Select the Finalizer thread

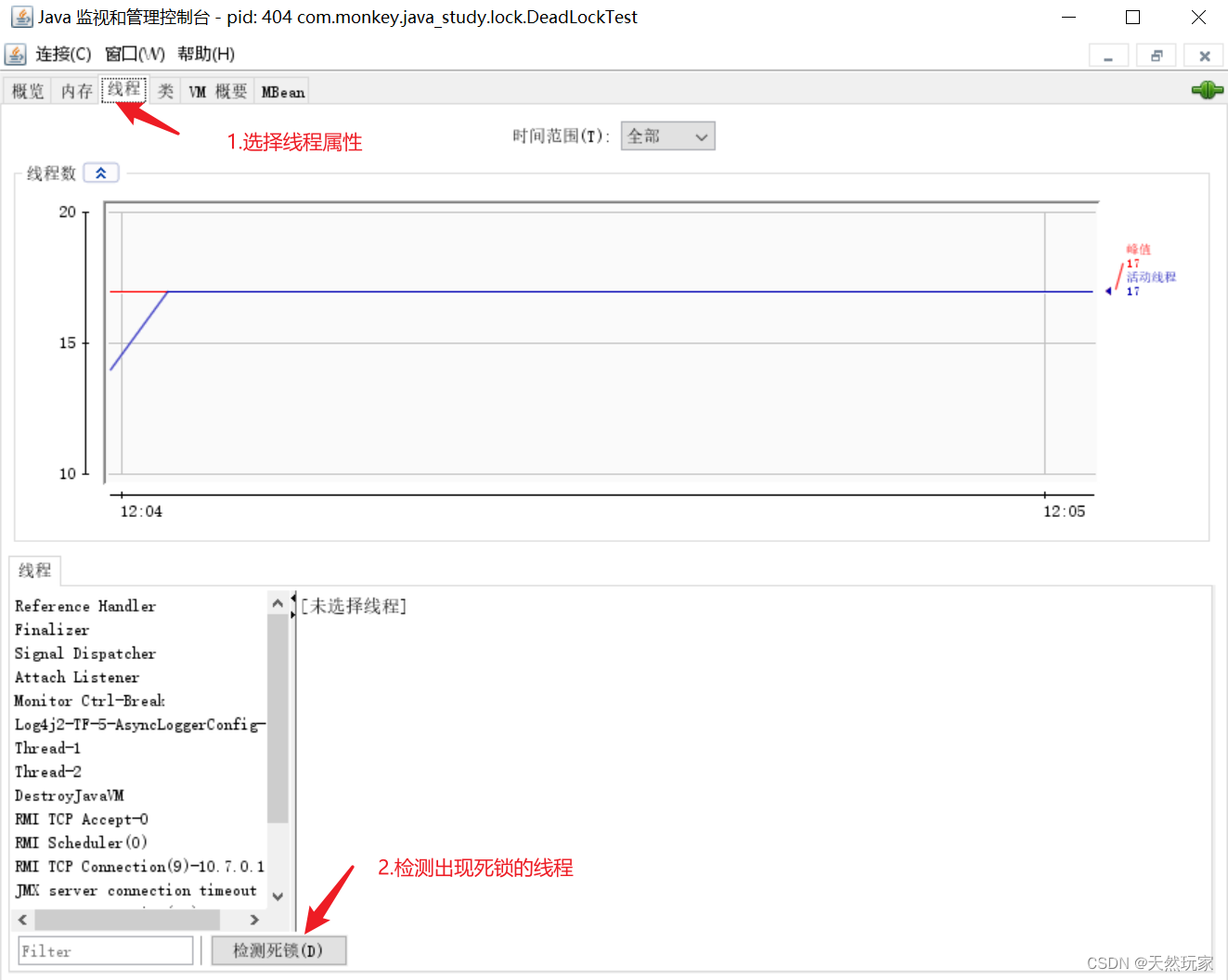point(52,629)
